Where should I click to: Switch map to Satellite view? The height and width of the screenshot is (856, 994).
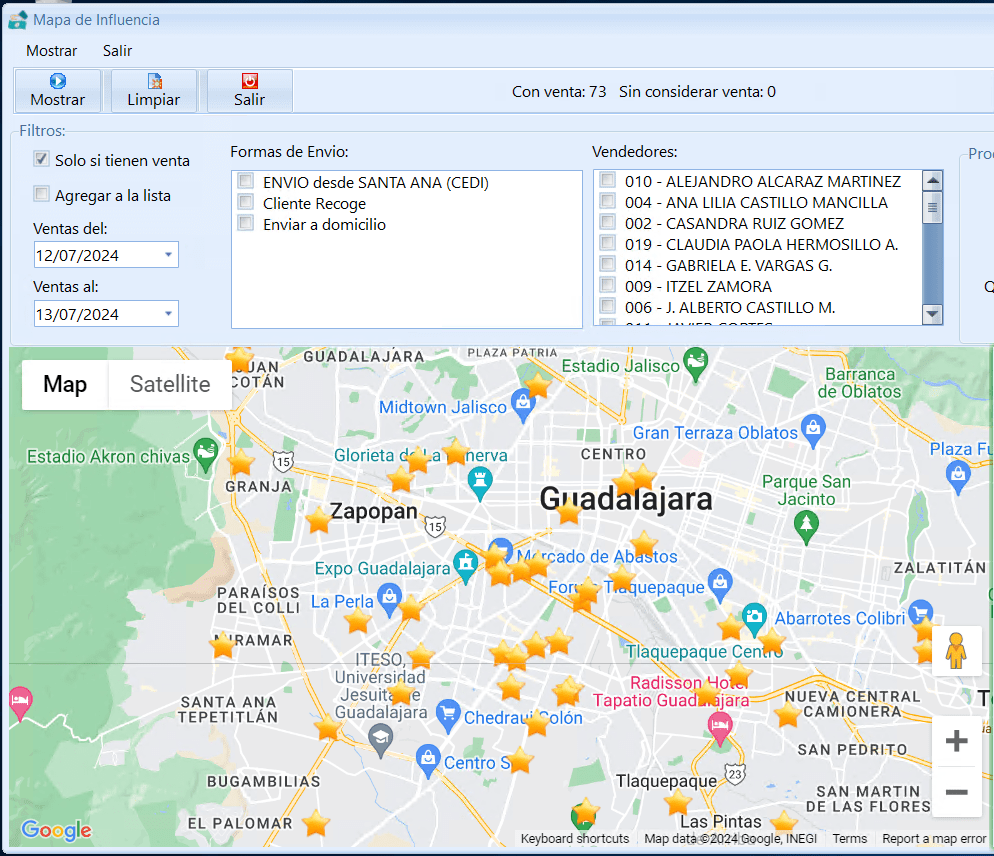170,385
